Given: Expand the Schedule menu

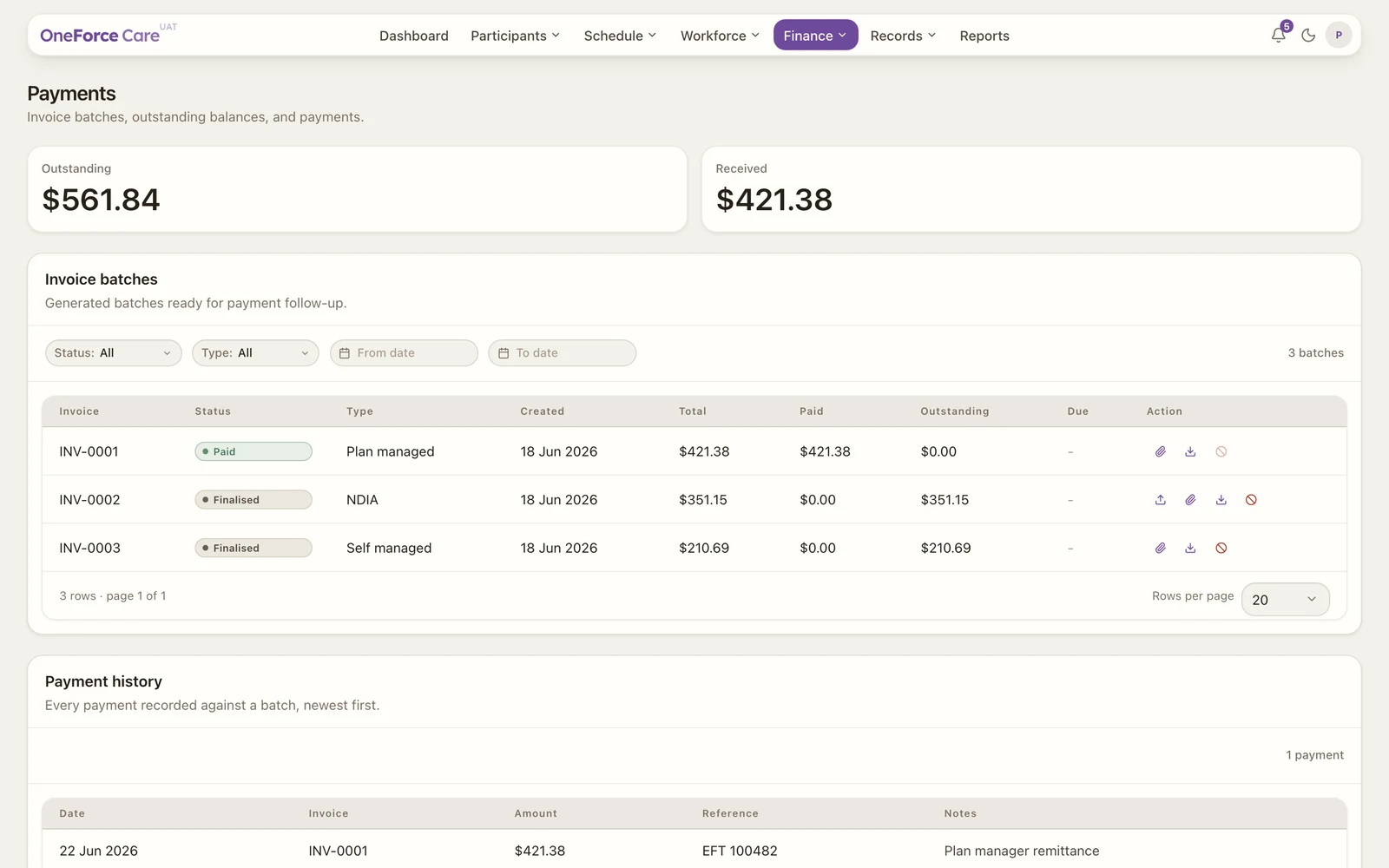Looking at the screenshot, I should [x=620, y=36].
